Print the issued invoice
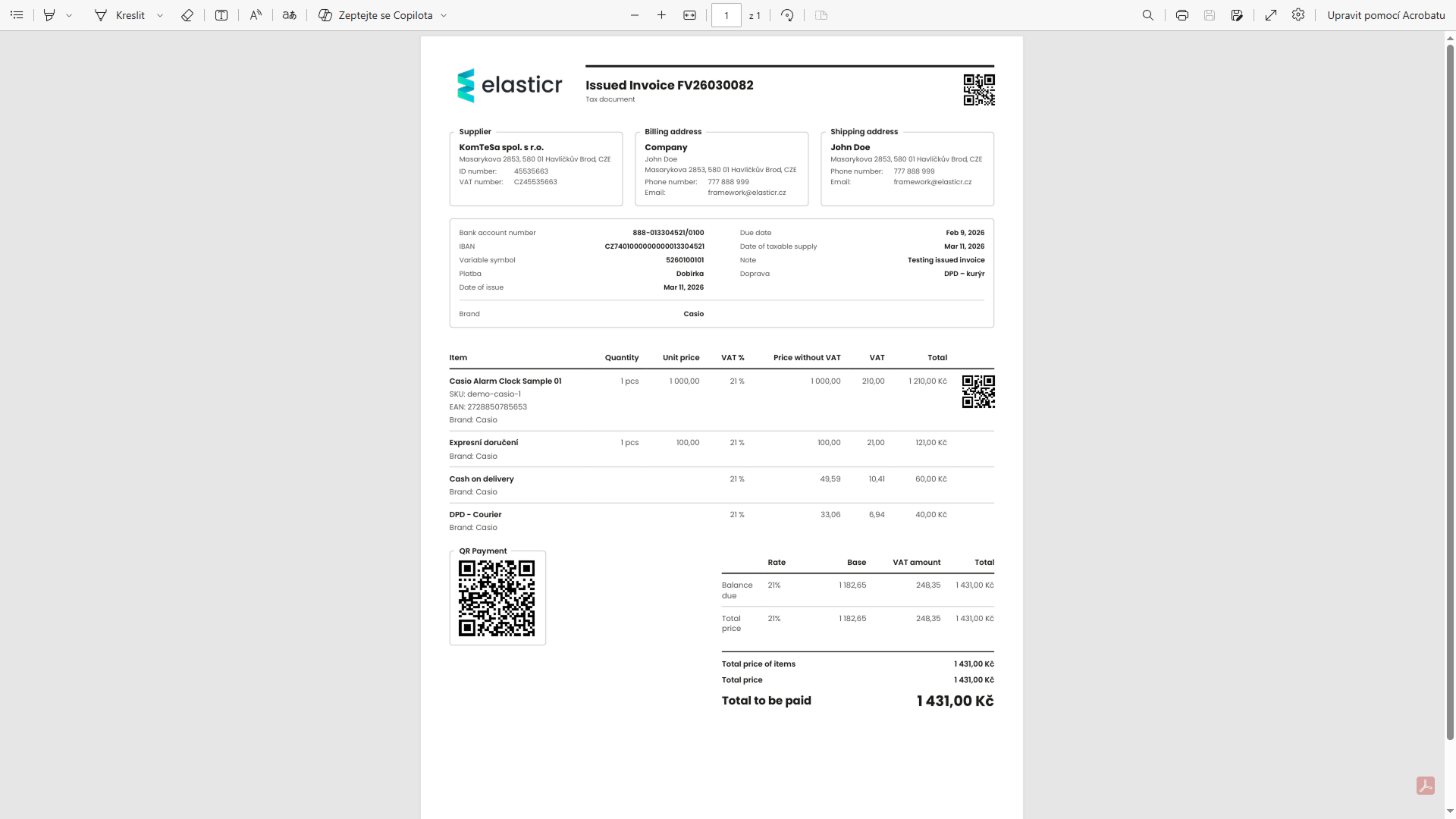Image resolution: width=1456 pixels, height=819 pixels. coord(1181,15)
